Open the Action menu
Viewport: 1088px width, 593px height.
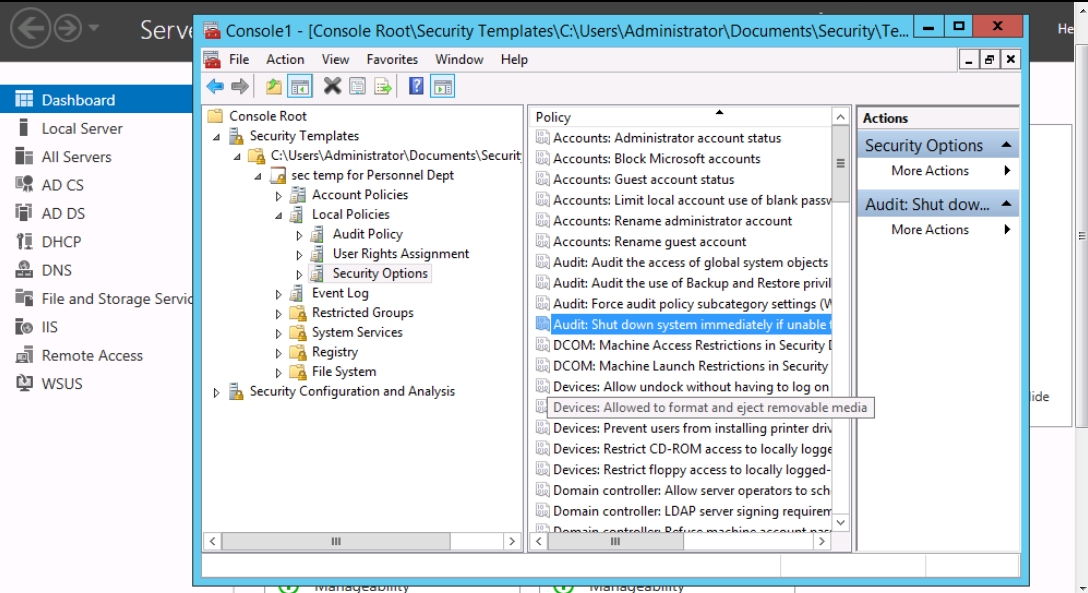(285, 60)
